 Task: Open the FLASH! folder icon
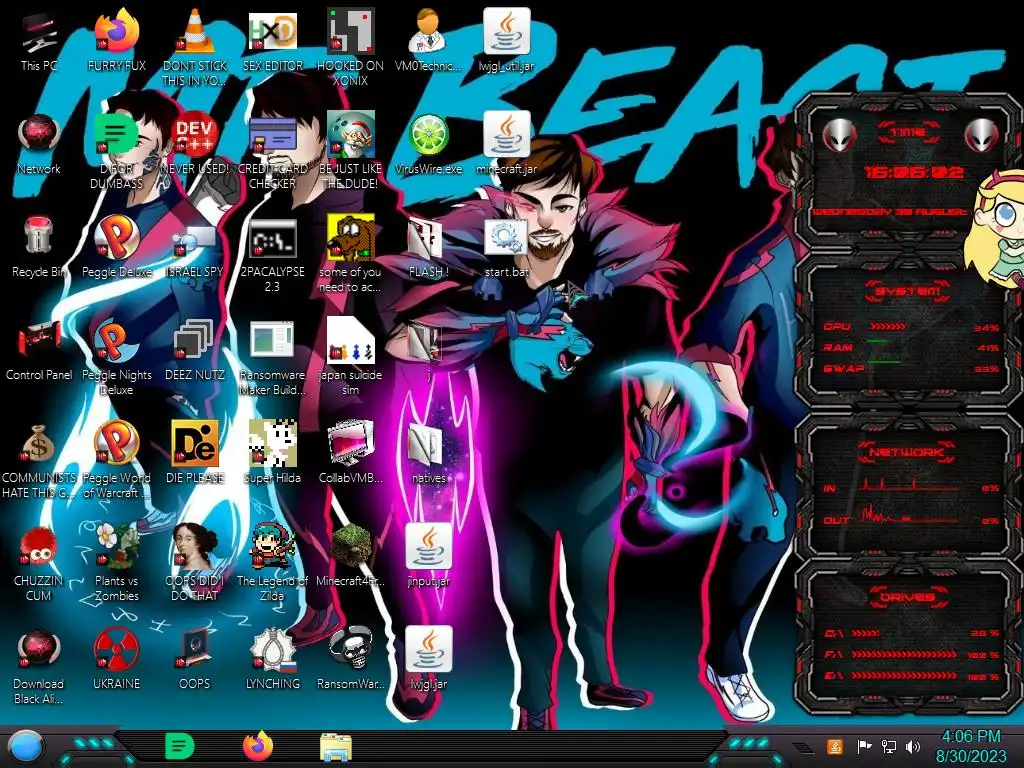pos(428,248)
